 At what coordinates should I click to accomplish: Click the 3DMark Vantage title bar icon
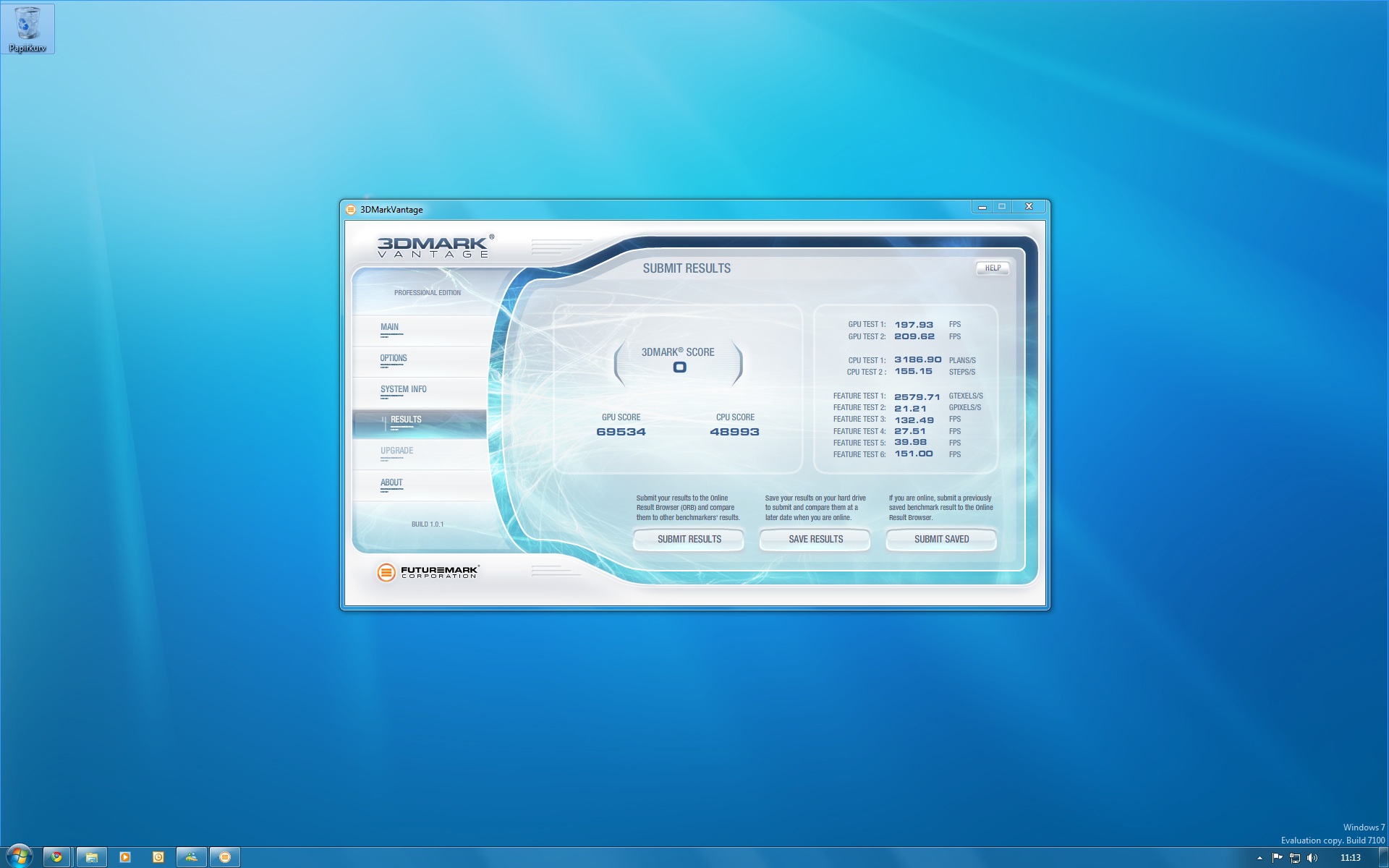[351, 210]
